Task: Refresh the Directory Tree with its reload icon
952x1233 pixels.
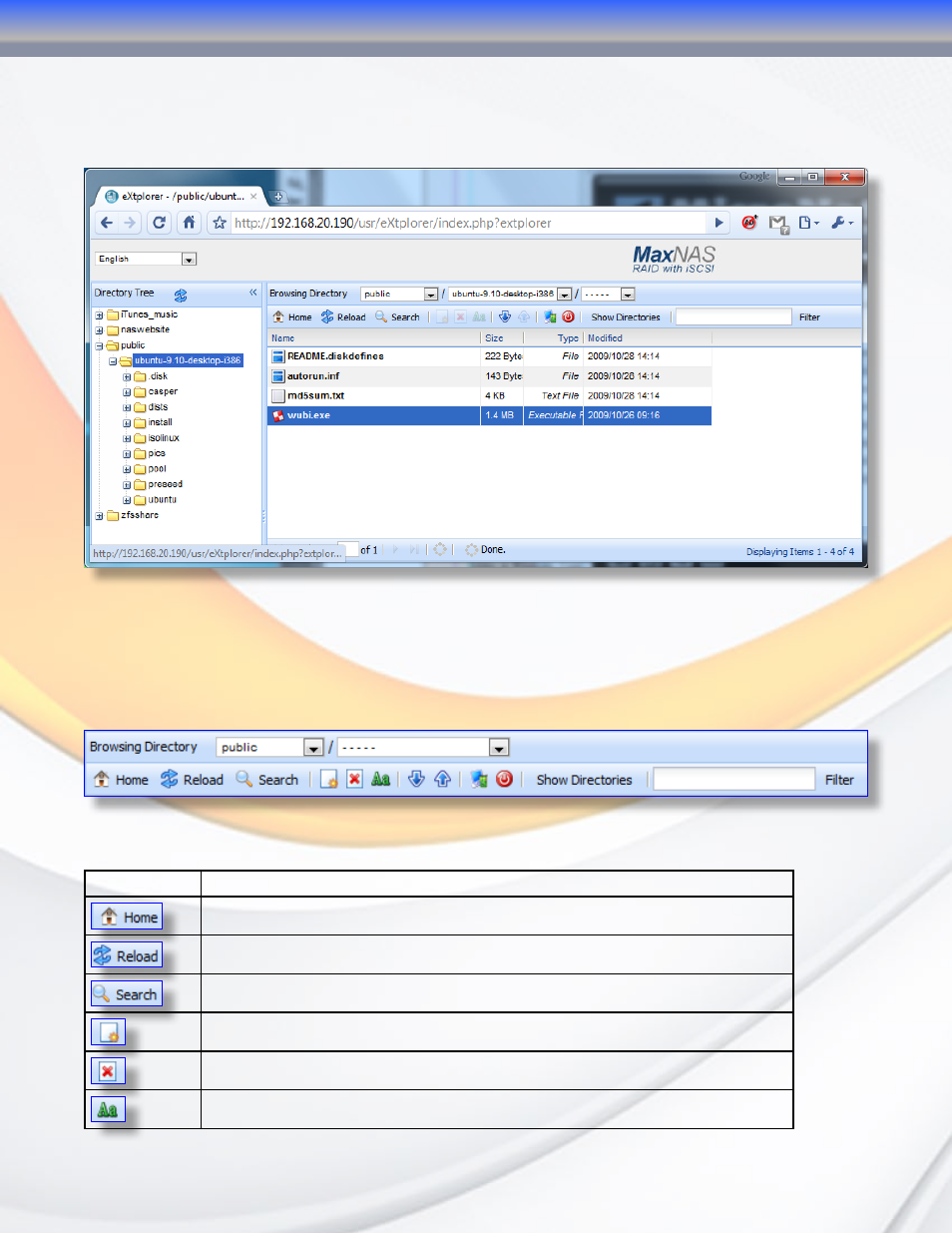Action: tap(181, 296)
